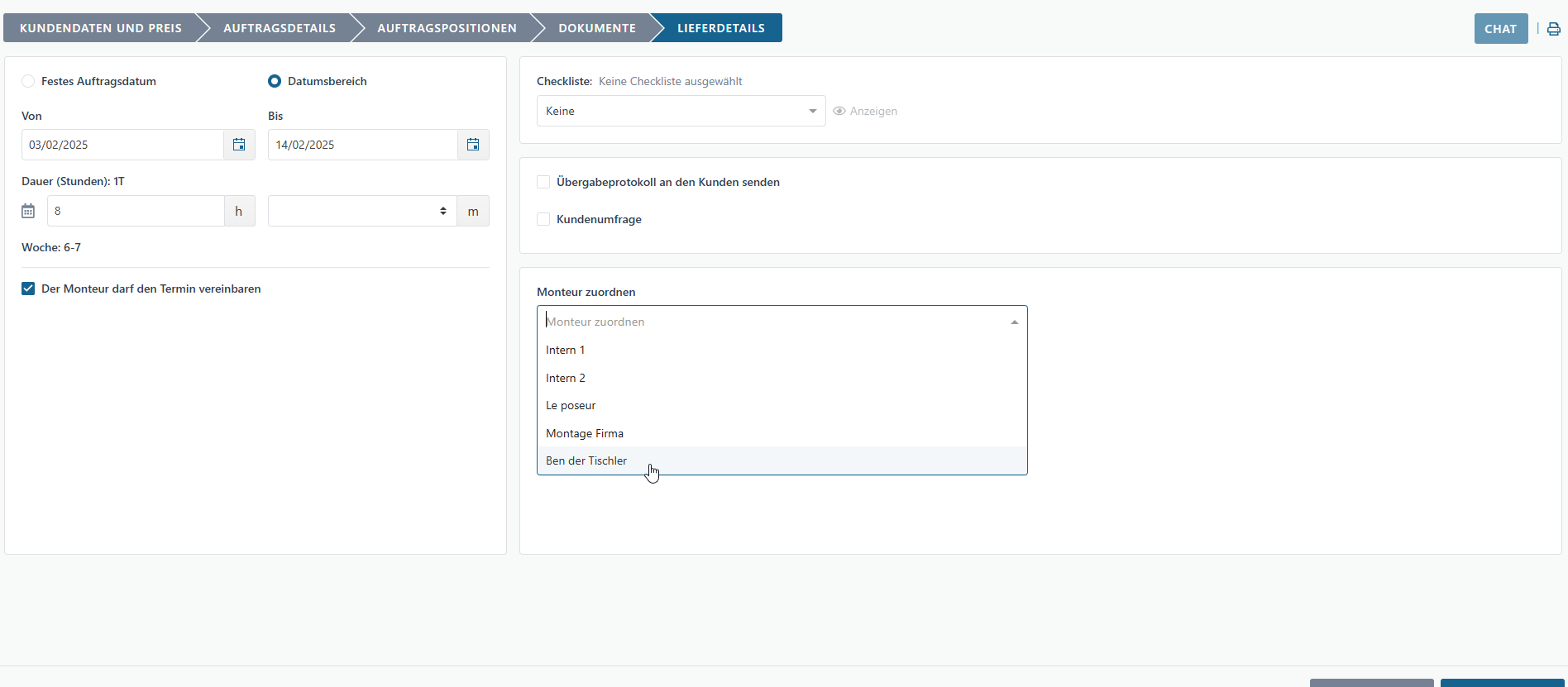Click the print icon next to Chat
Screen dimensions: 1568x687
coord(1553,29)
